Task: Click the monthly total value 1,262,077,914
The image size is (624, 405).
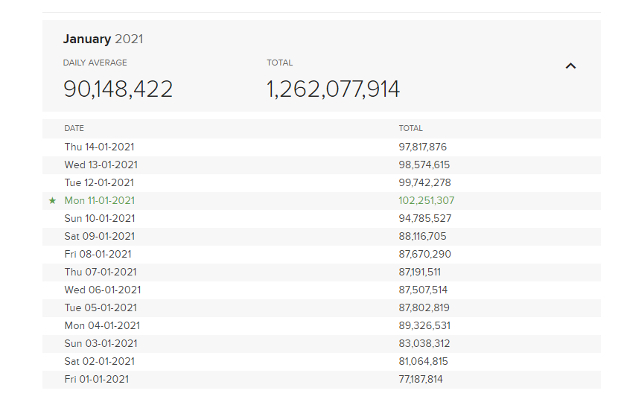Action: tap(333, 89)
